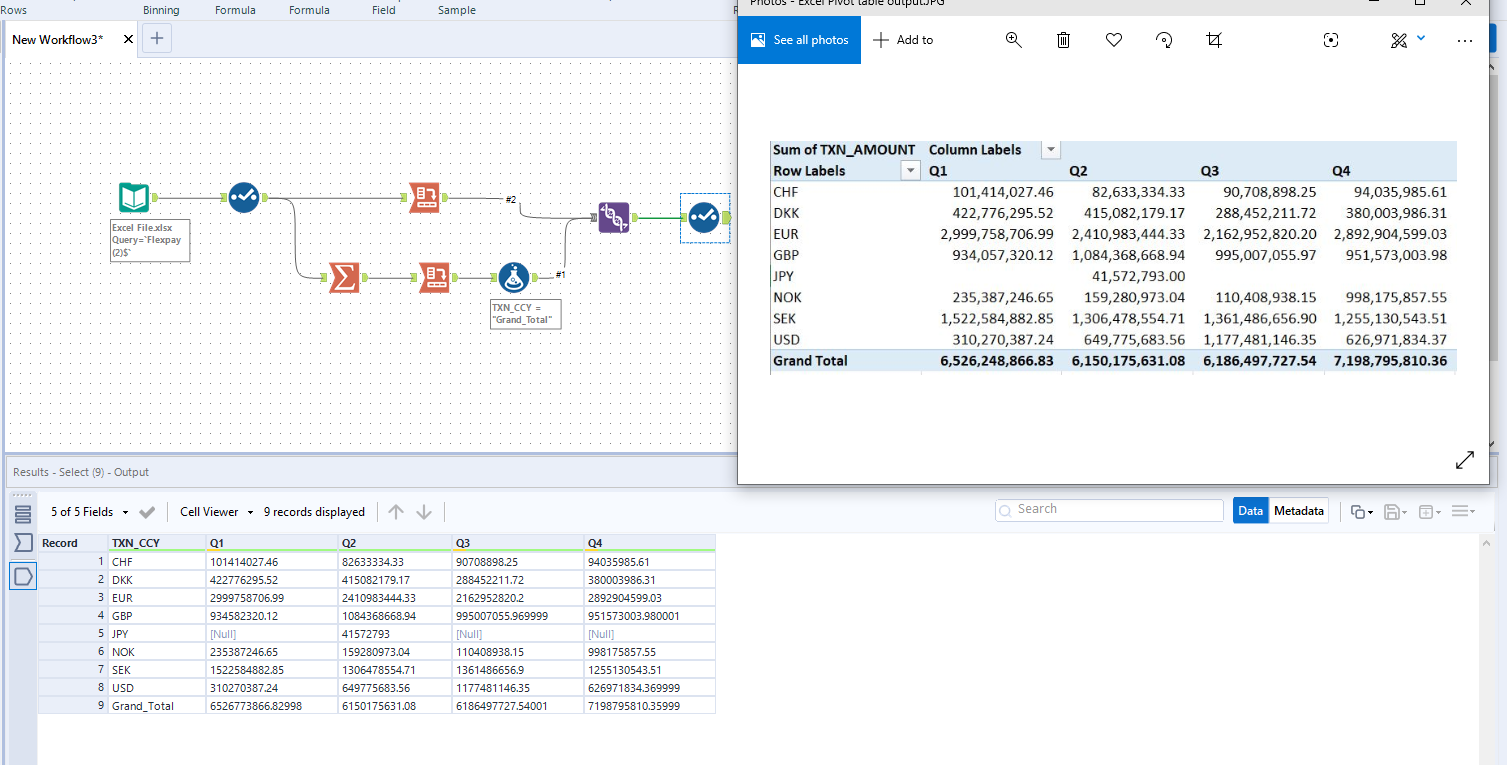Click the Zoom magnifier icon in Photos
Viewport: 1507px width, 765px height.
pyautogui.click(x=1013, y=40)
